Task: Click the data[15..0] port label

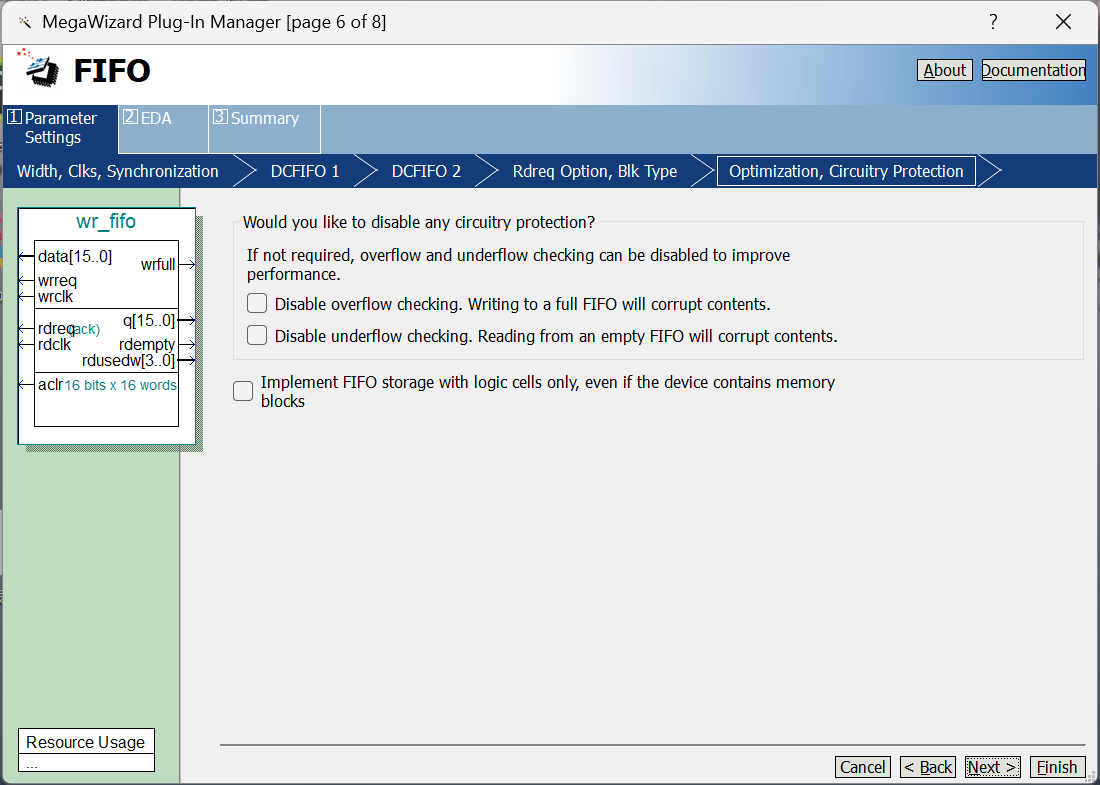Action: pos(75,256)
